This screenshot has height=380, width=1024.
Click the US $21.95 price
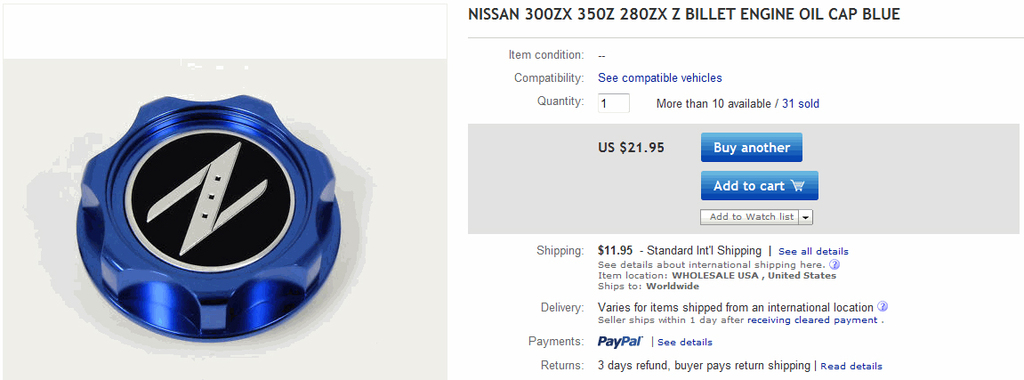click(x=632, y=148)
